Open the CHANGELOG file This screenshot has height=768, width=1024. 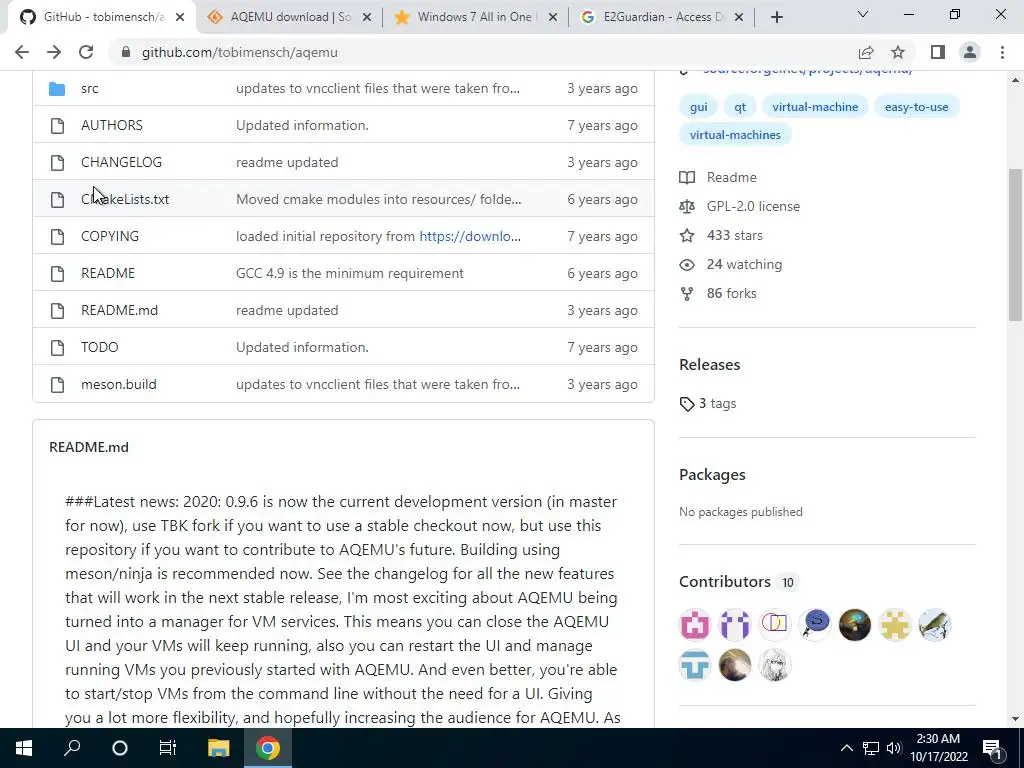click(x=121, y=162)
